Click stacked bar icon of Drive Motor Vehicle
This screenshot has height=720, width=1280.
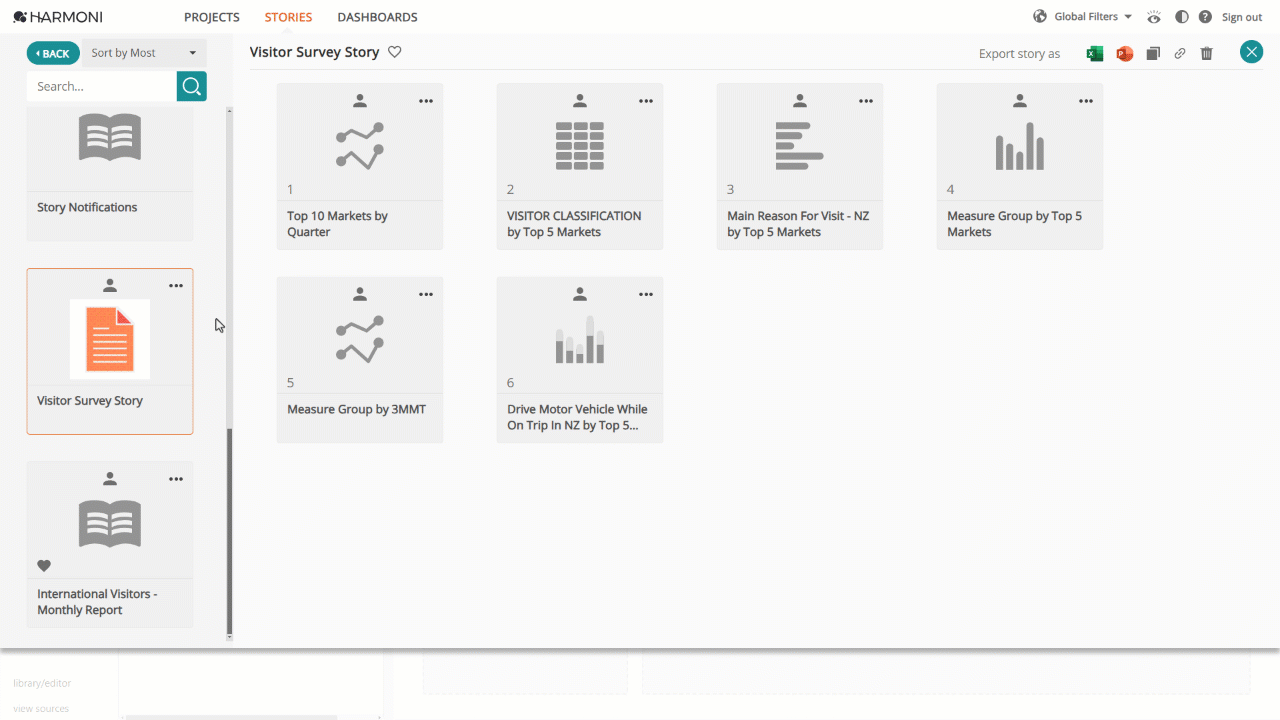580,339
